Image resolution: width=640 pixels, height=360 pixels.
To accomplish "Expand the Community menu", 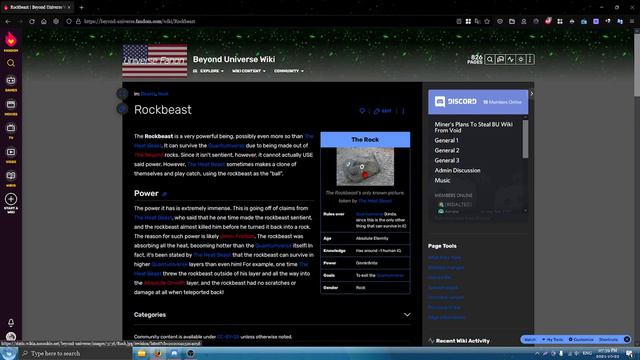I will coord(289,71).
